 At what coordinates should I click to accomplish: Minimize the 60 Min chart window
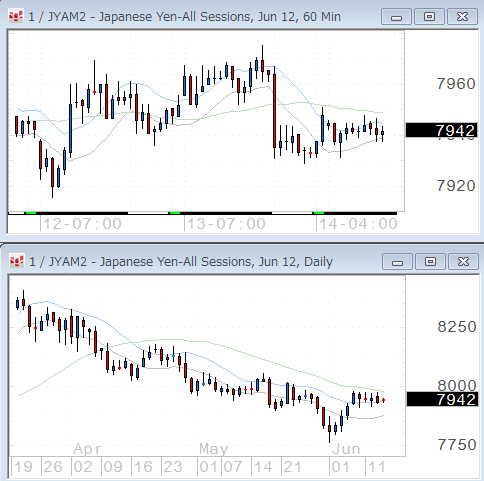(x=396, y=17)
